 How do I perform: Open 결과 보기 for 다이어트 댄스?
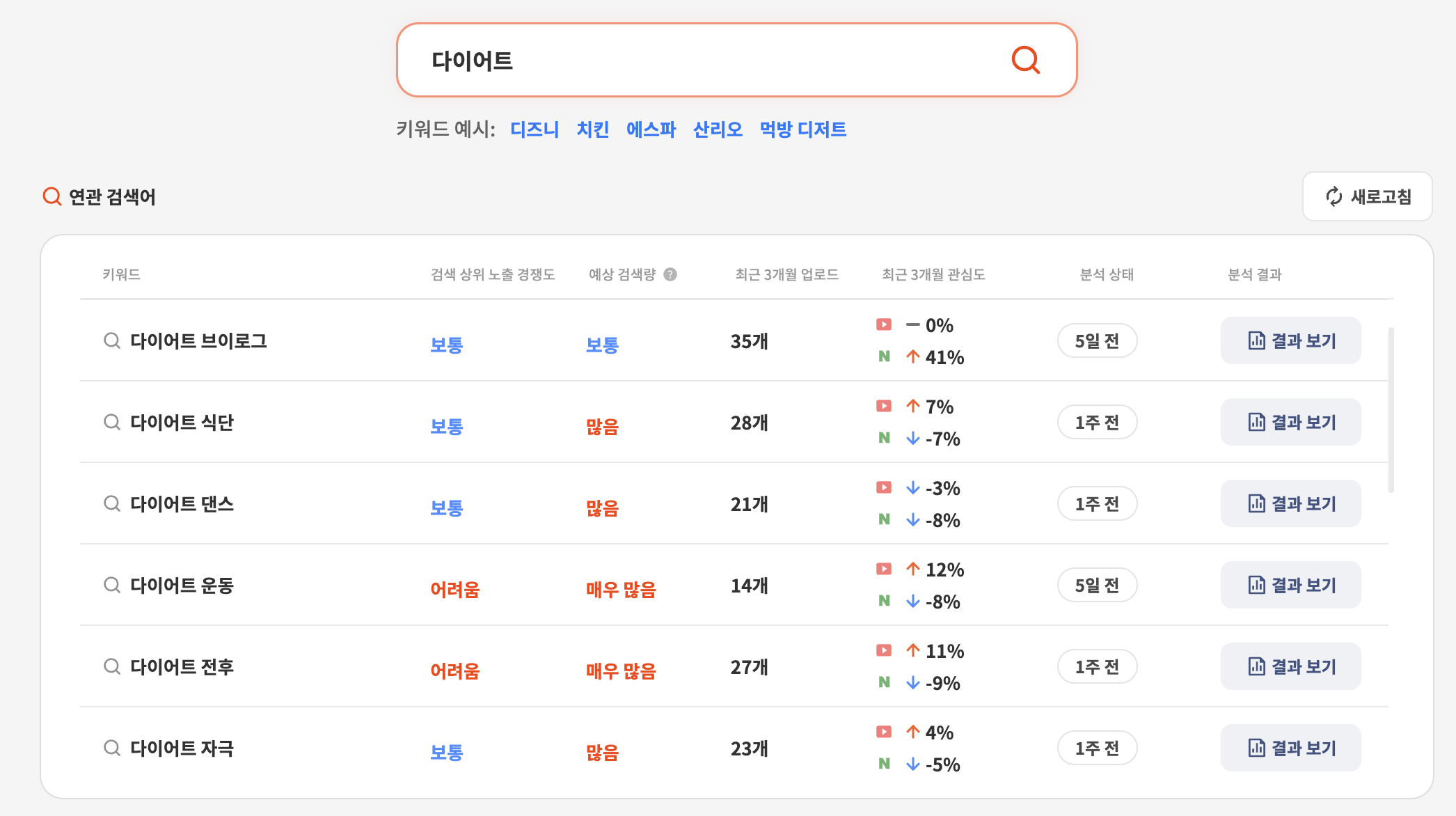(1291, 503)
